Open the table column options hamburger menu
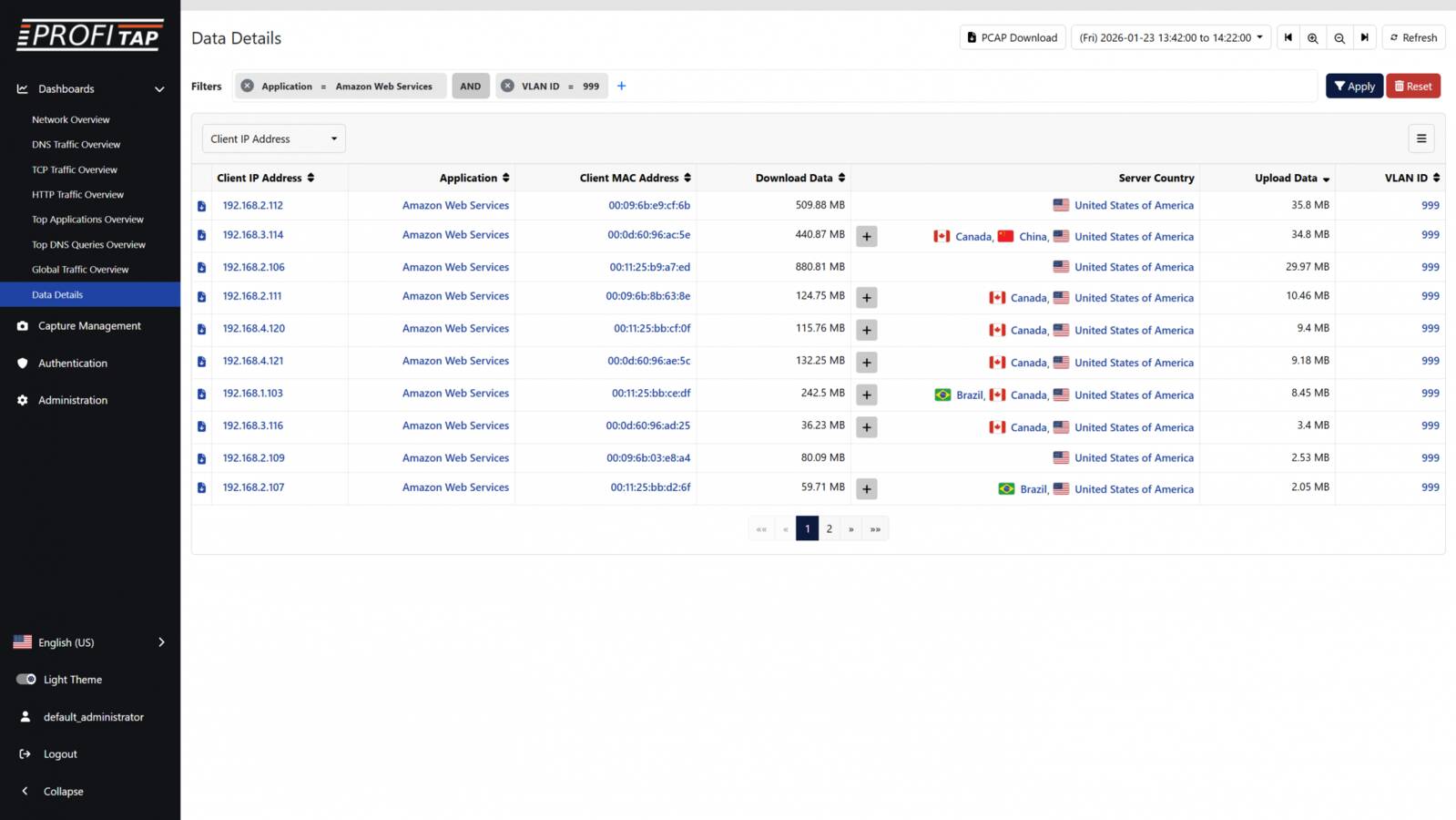This screenshot has width=1456, height=820. 1420,138
